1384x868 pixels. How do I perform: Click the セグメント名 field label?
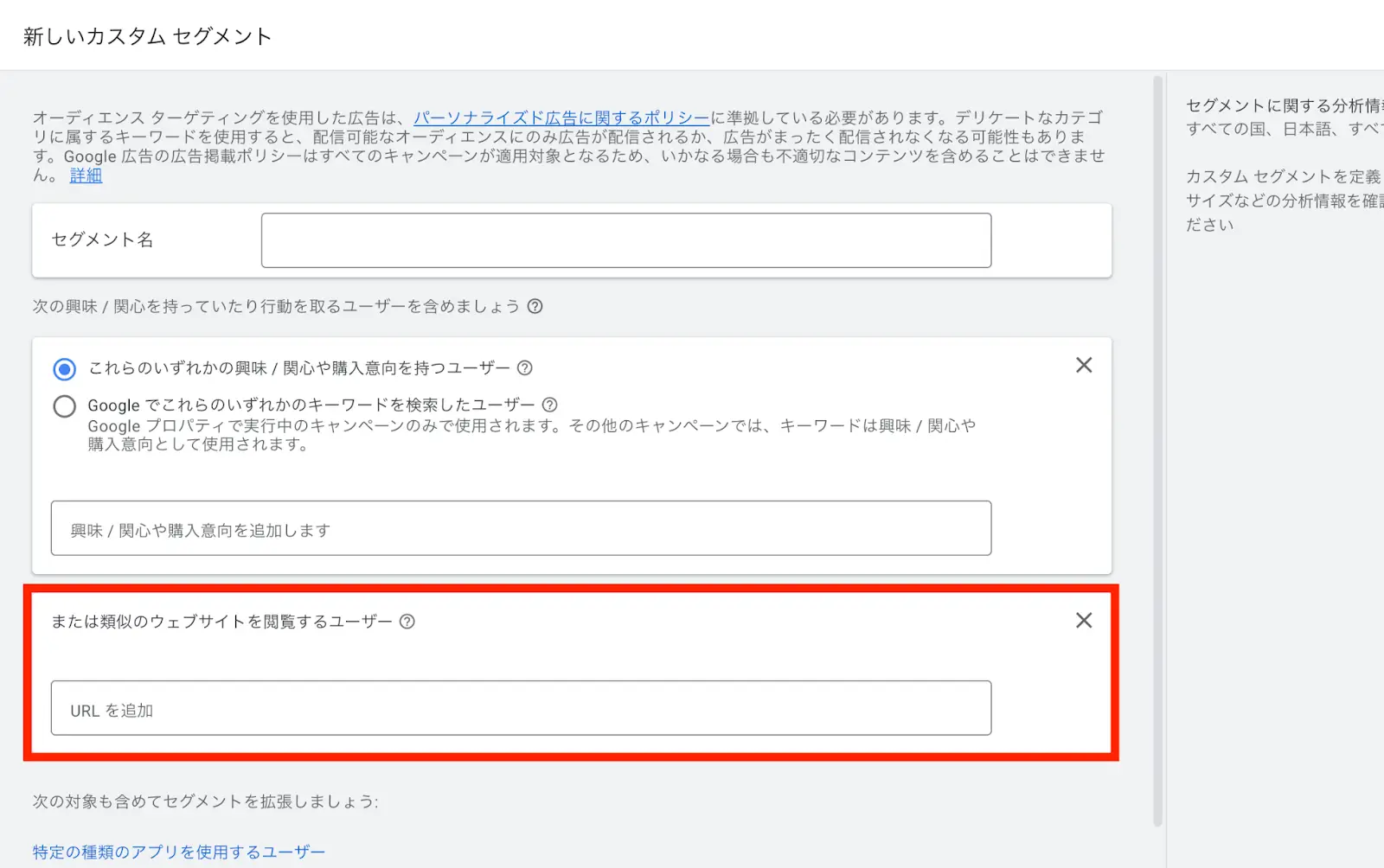[102, 239]
